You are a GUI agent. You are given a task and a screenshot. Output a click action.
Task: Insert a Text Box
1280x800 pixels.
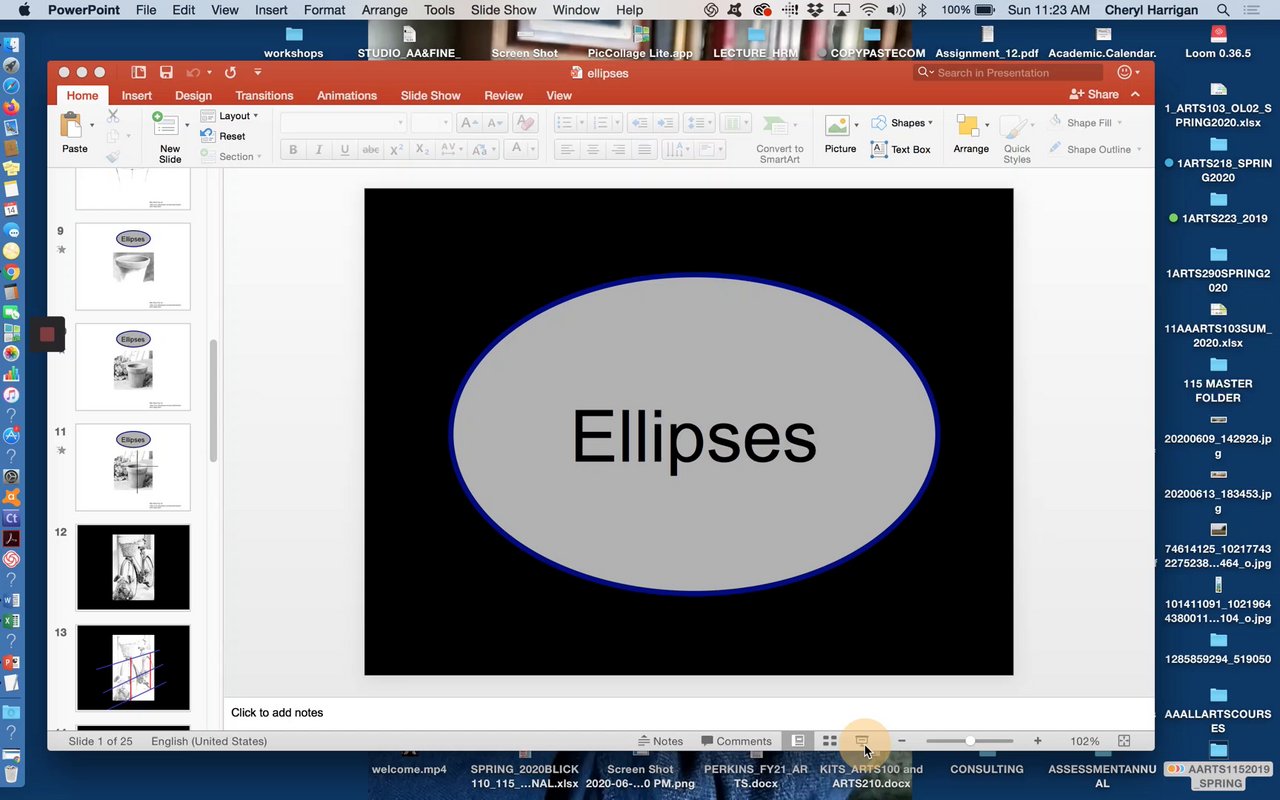pos(901,149)
